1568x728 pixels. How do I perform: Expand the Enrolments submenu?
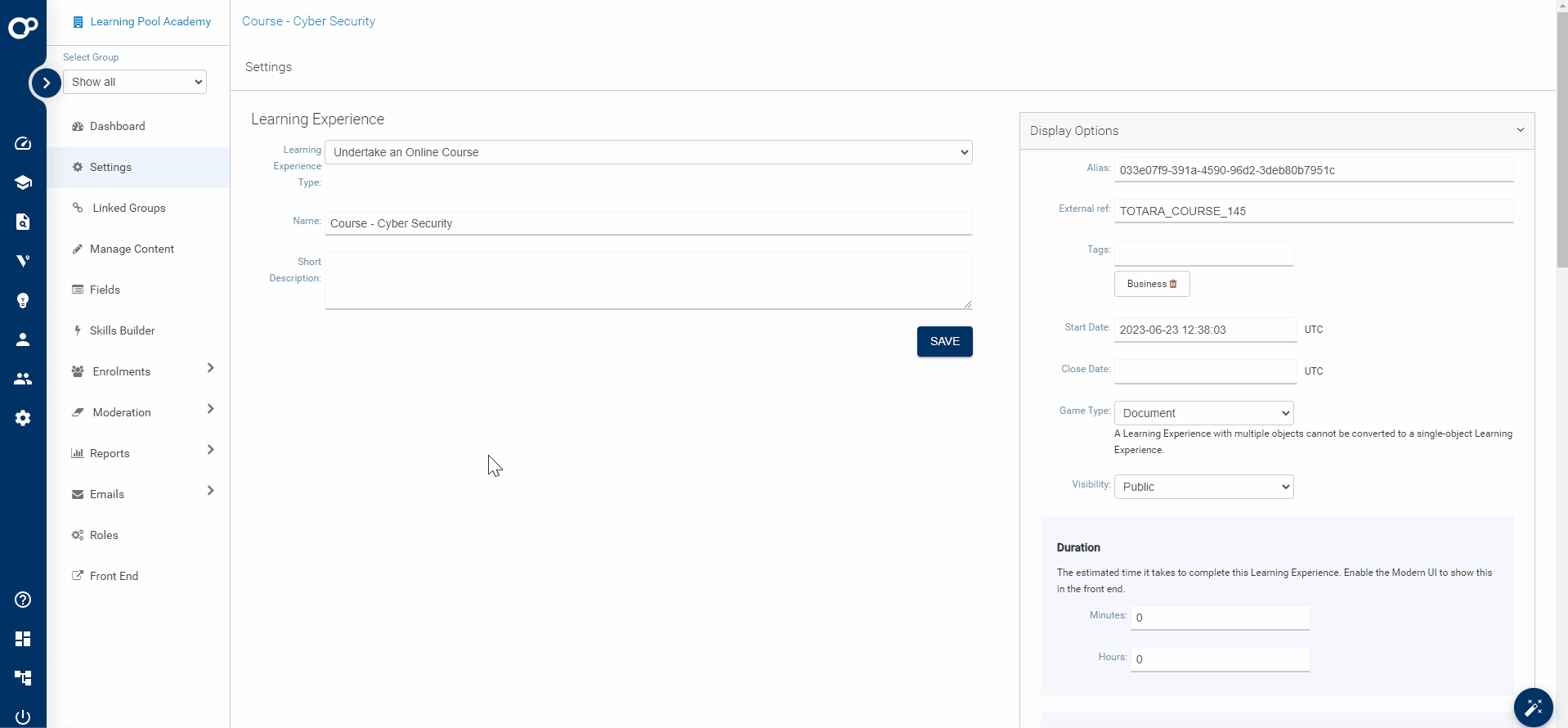[210, 369]
